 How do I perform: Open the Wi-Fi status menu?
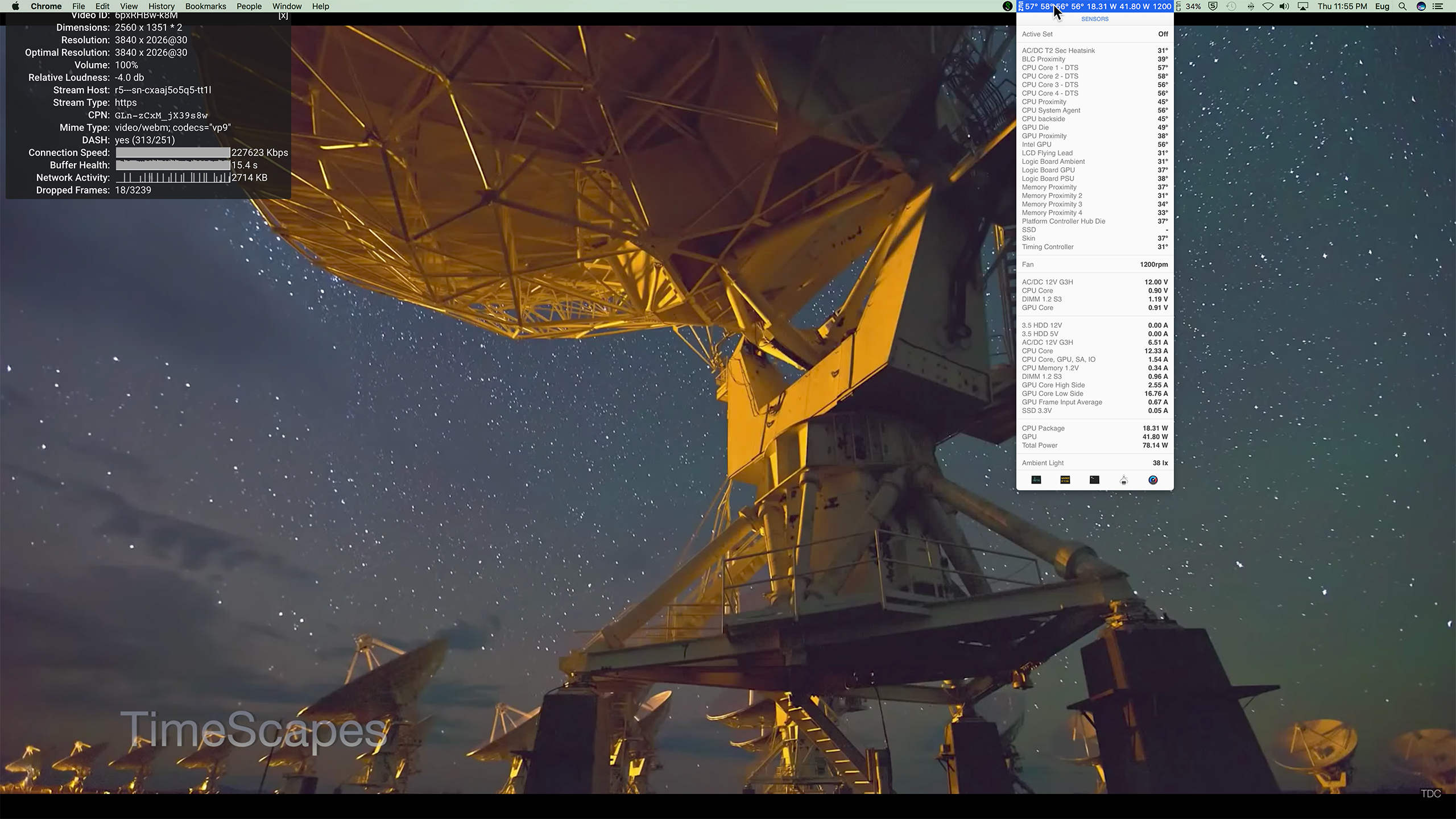point(1268,6)
